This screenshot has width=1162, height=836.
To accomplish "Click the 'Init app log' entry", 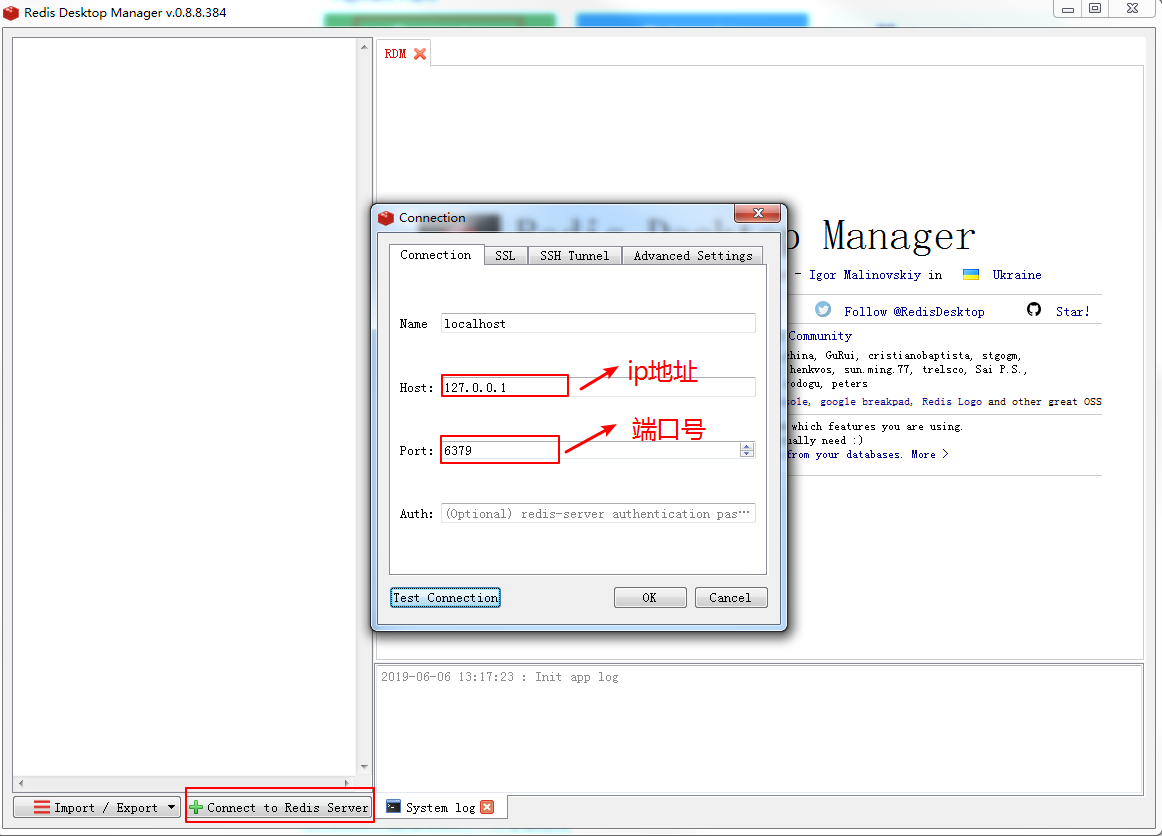I will point(499,677).
